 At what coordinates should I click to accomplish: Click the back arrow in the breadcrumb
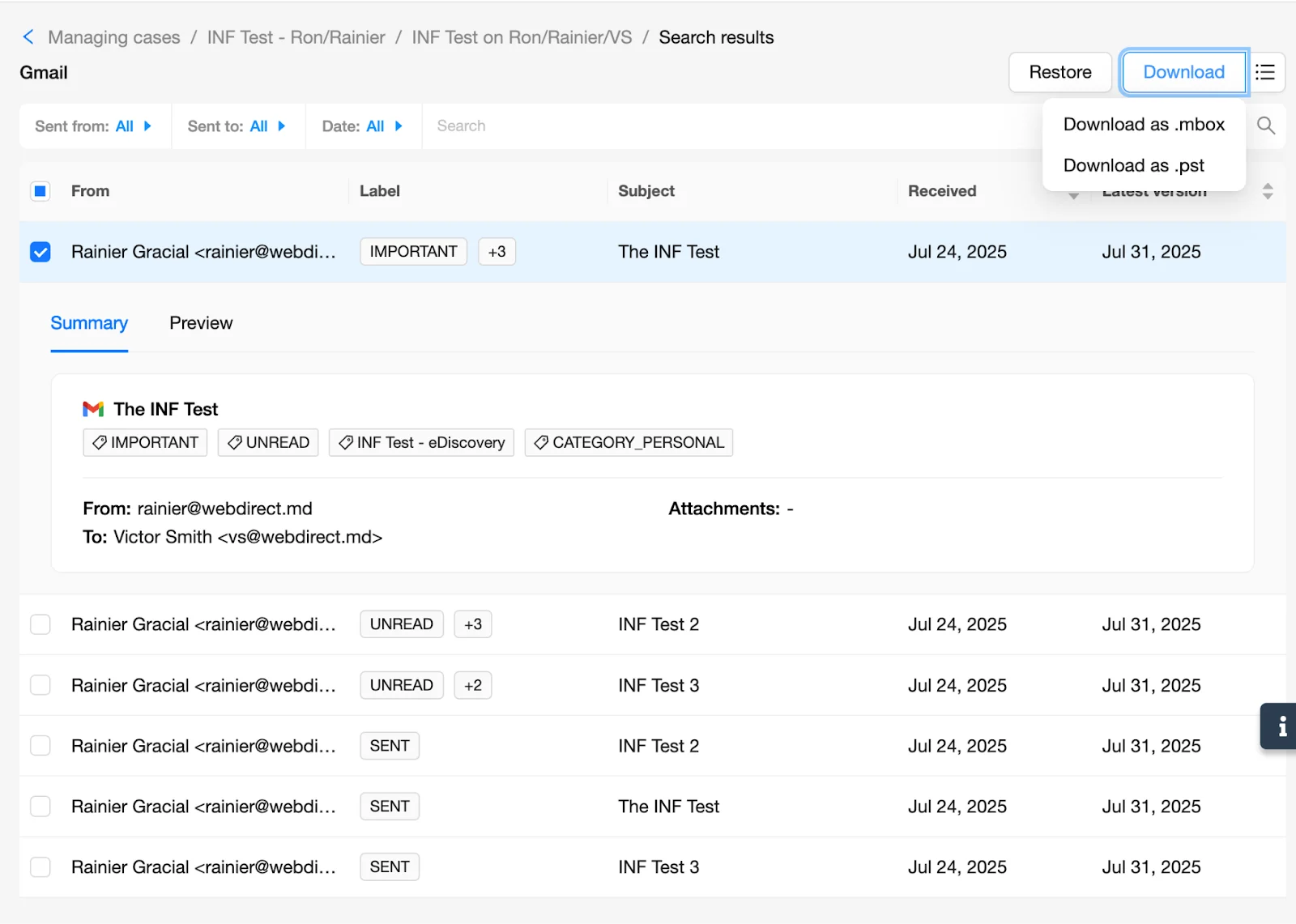coord(28,36)
